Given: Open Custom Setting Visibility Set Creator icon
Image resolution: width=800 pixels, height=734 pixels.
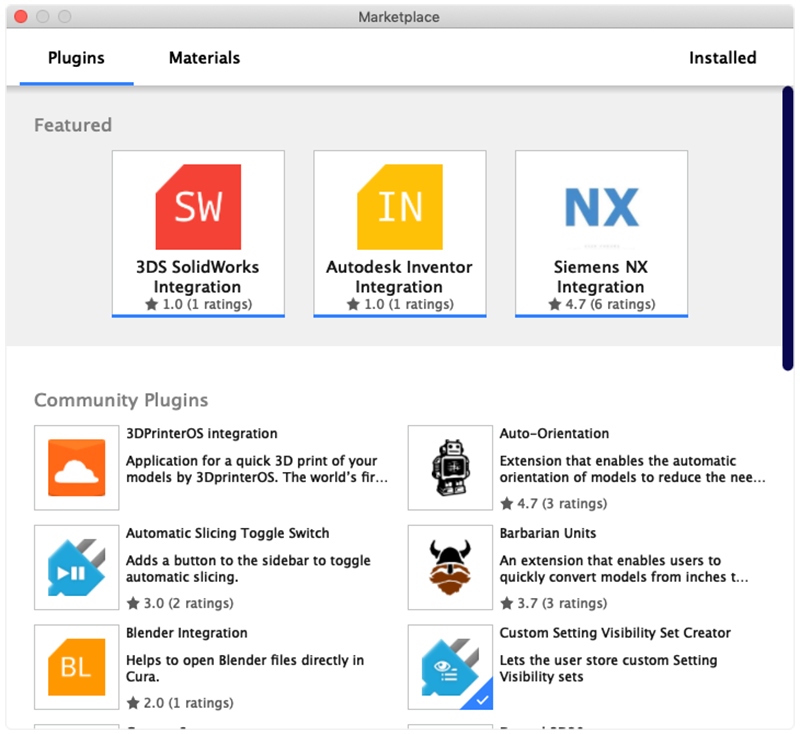Looking at the screenshot, I should pos(450,667).
